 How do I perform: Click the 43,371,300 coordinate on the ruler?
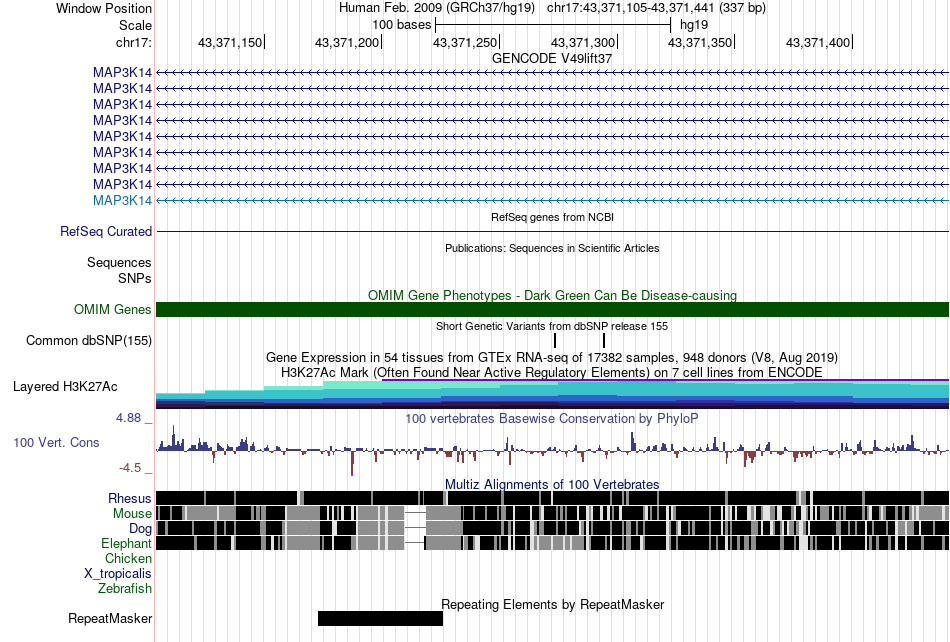pyautogui.click(x=582, y=42)
